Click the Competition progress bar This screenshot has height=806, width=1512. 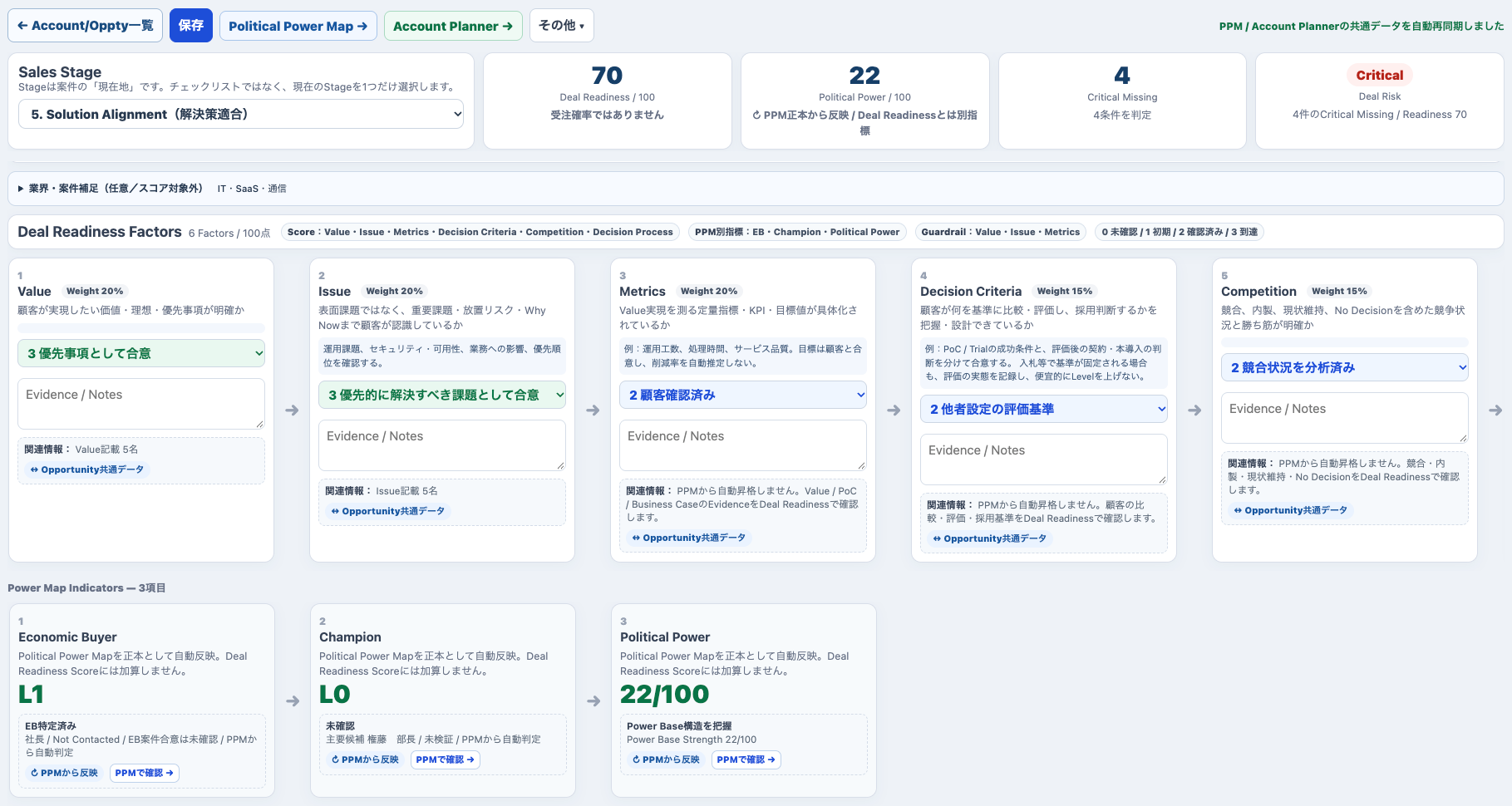click(x=1345, y=342)
